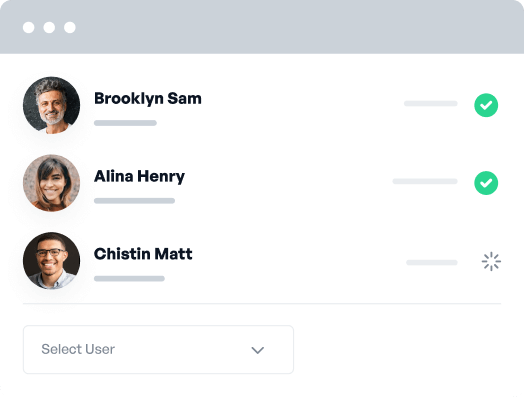The height and width of the screenshot is (398, 524).
Task: Click the chevron arrow in Select User
Action: tap(258, 350)
